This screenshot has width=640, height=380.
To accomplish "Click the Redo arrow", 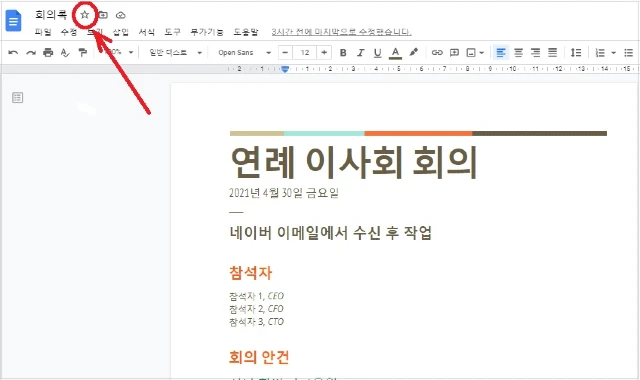I will coord(31,53).
